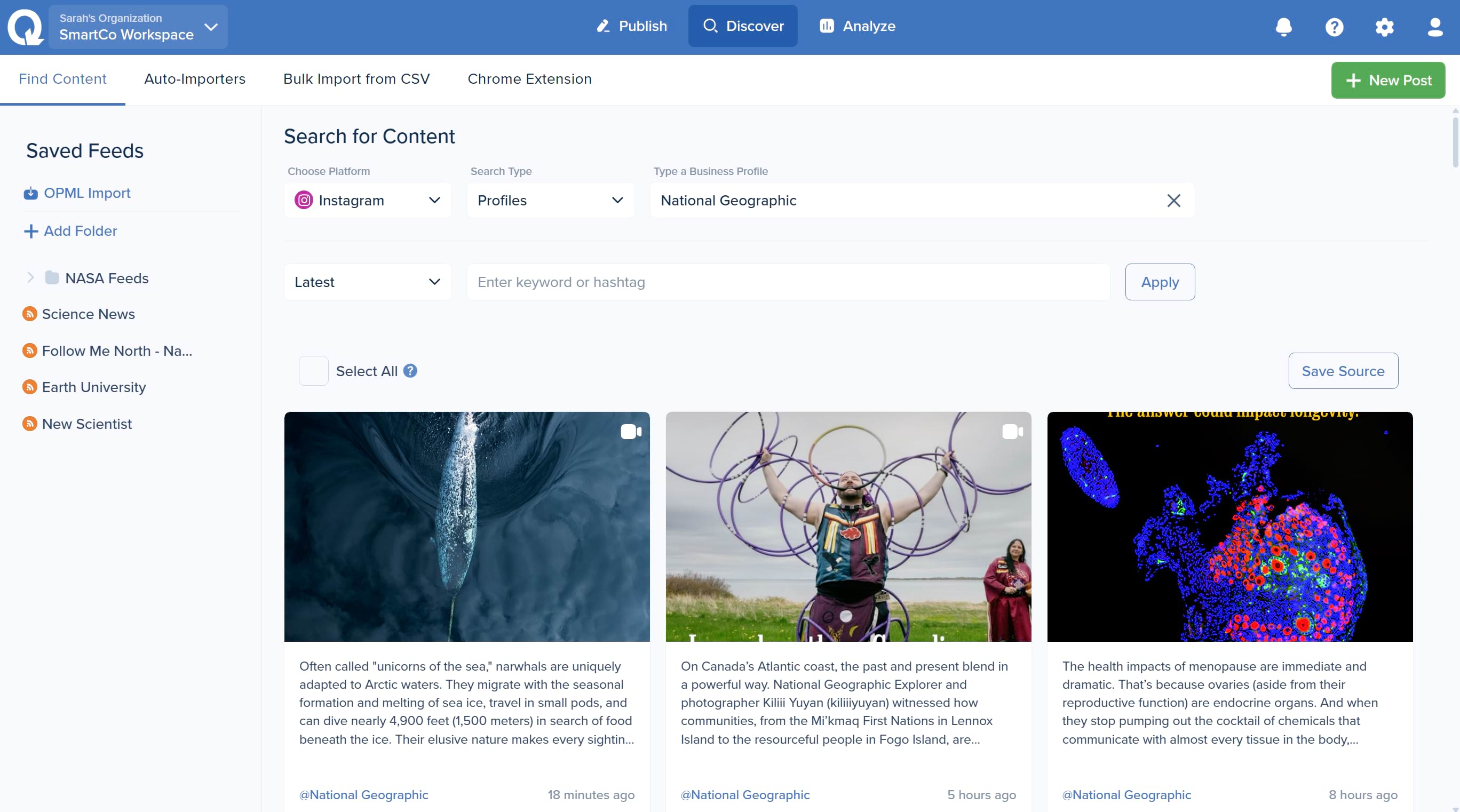
Task: Open the Profiles search type dropdown
Action: 550,201
